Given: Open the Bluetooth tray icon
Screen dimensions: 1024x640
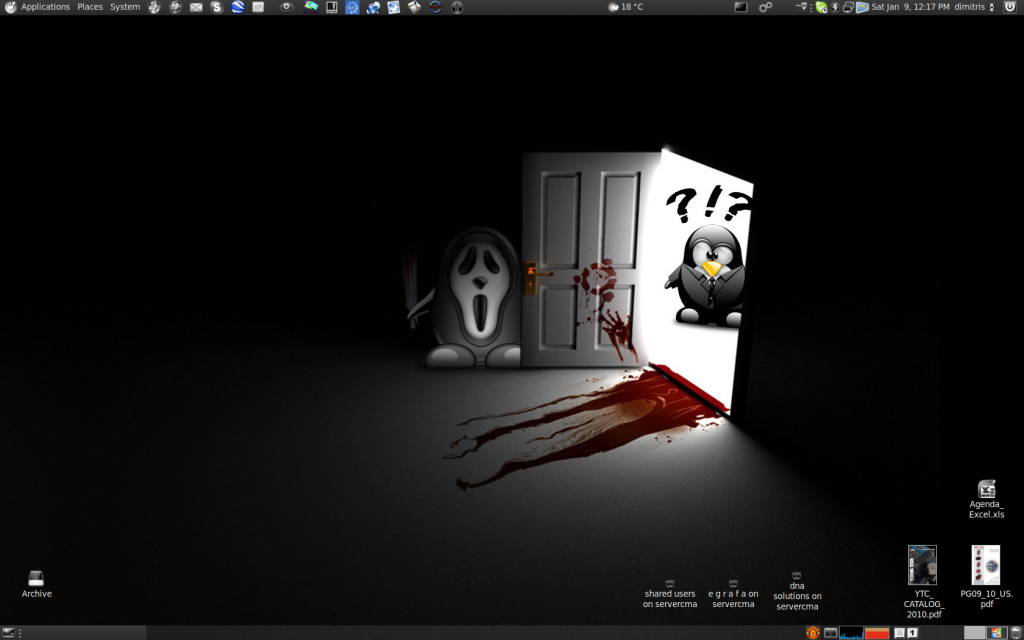Looking at the screenshot, I should (835, 7).
